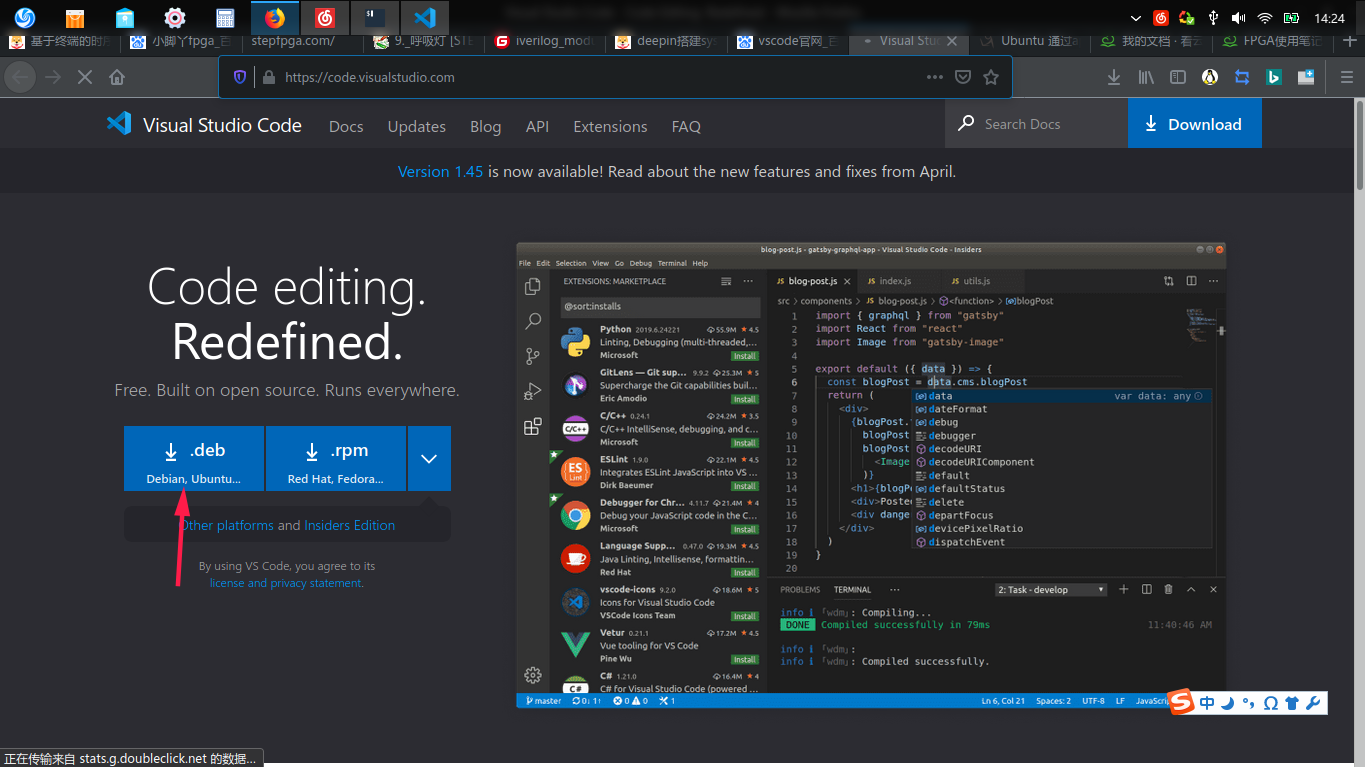Open the Sogou toolbox wrench icon
Screen dimensions: 1365x767
[1313, 703]
